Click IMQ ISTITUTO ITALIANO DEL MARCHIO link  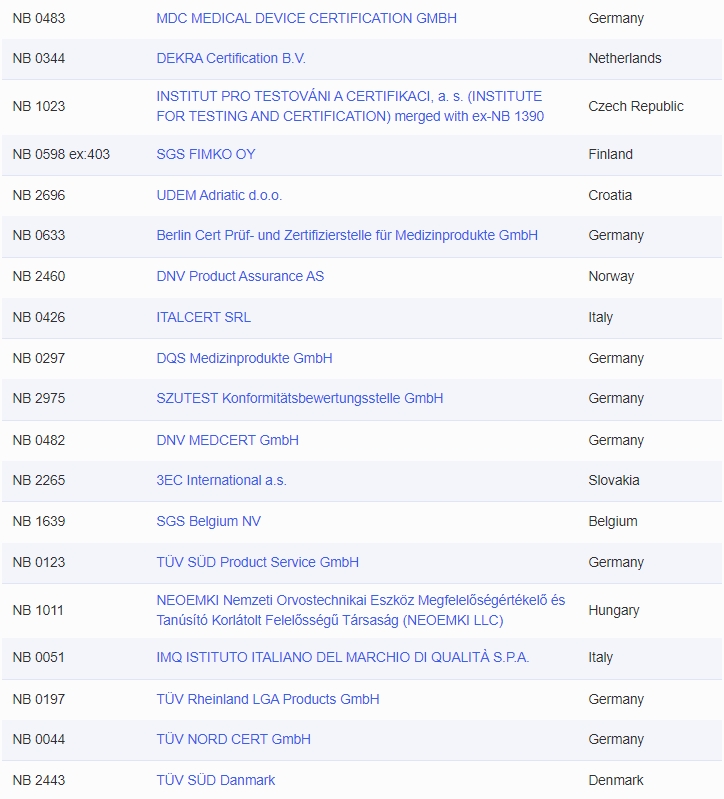click(343, 657)
